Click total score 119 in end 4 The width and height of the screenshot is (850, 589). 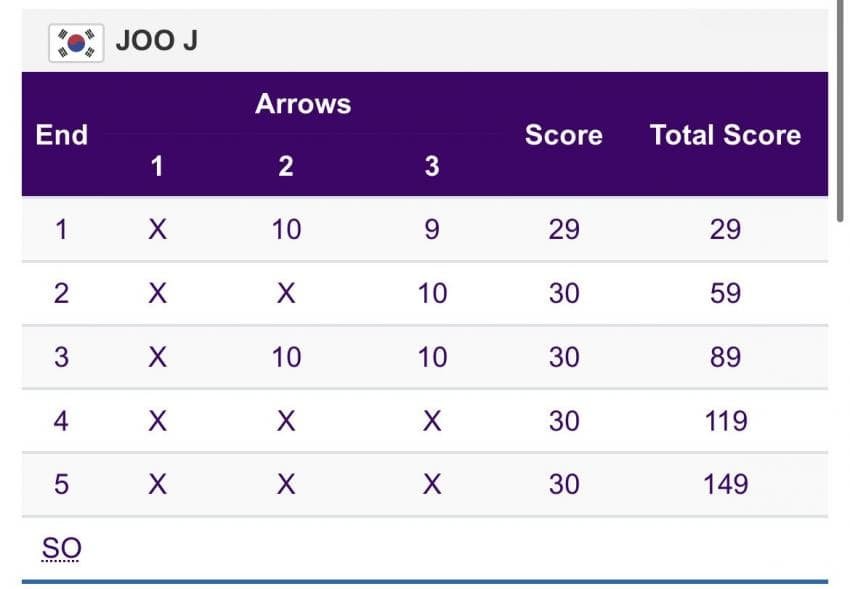point(725,421)
